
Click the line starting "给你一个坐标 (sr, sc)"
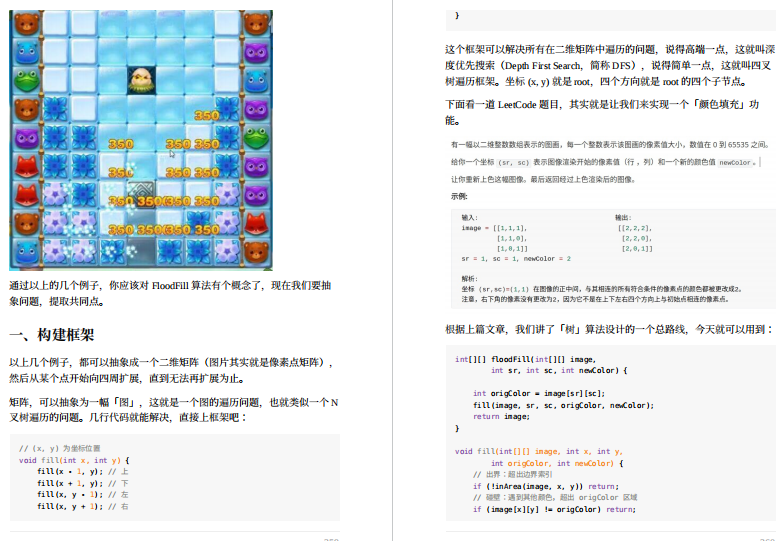(x=604, y=162)
